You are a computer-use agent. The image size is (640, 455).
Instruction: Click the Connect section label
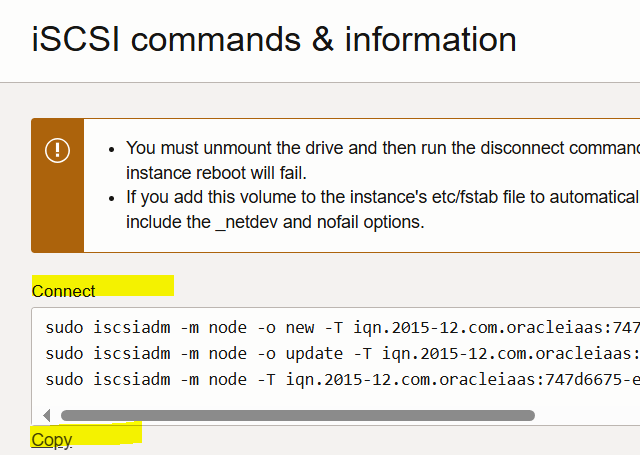(64, 291)
